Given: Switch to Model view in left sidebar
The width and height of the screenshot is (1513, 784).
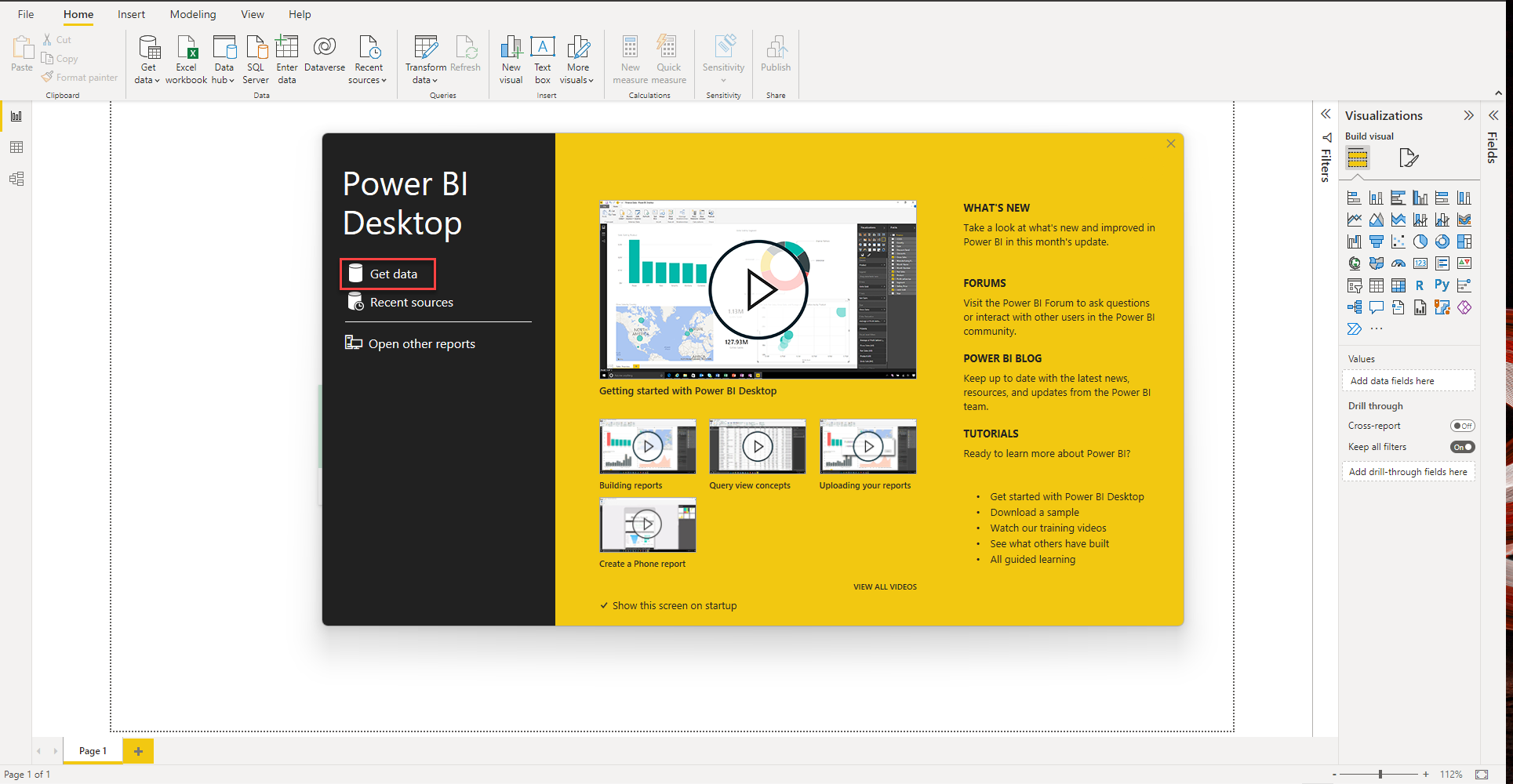Looking at the screenshot, I should pos(16,179).
